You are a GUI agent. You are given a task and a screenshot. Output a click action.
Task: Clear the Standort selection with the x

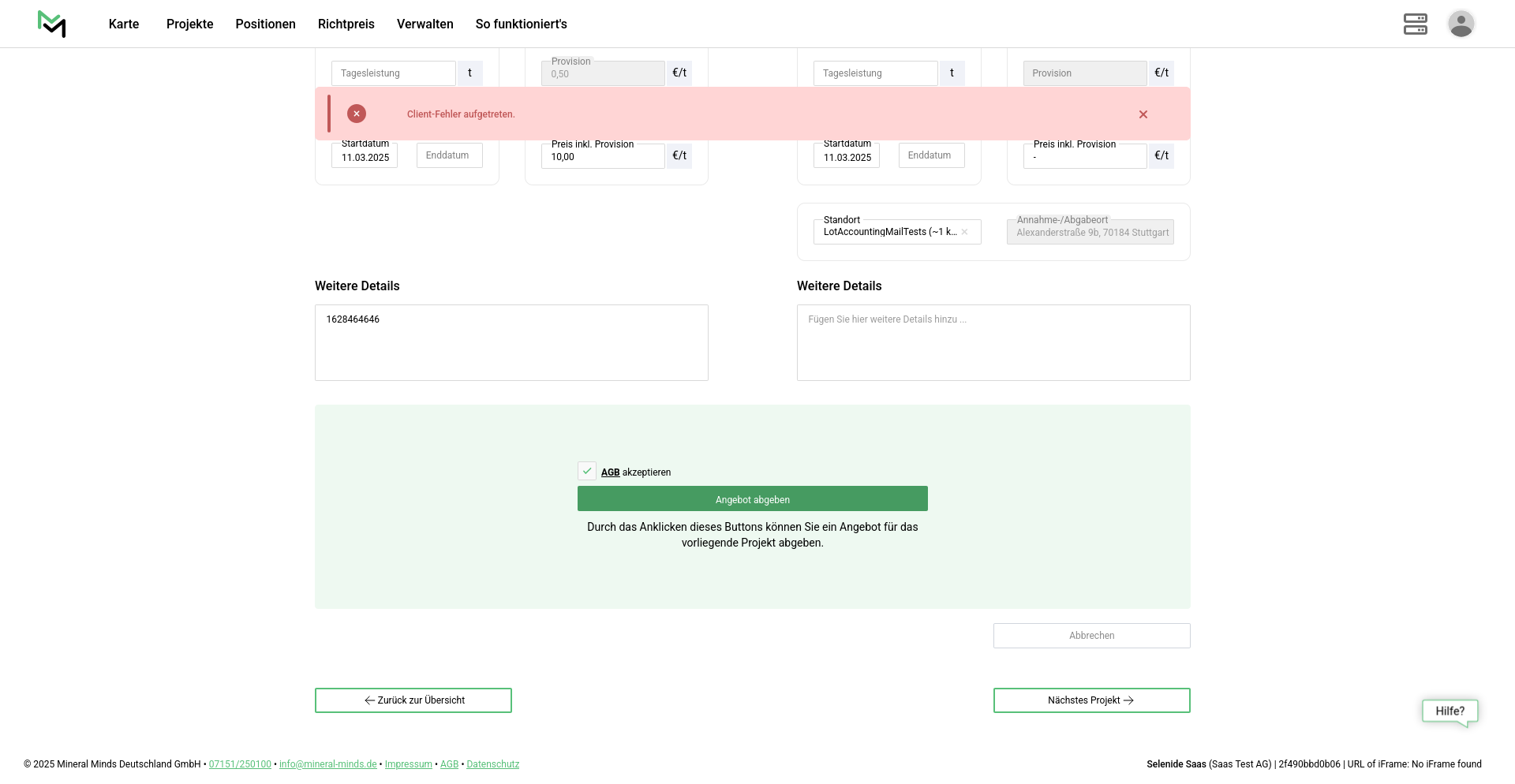click(964, 232)
